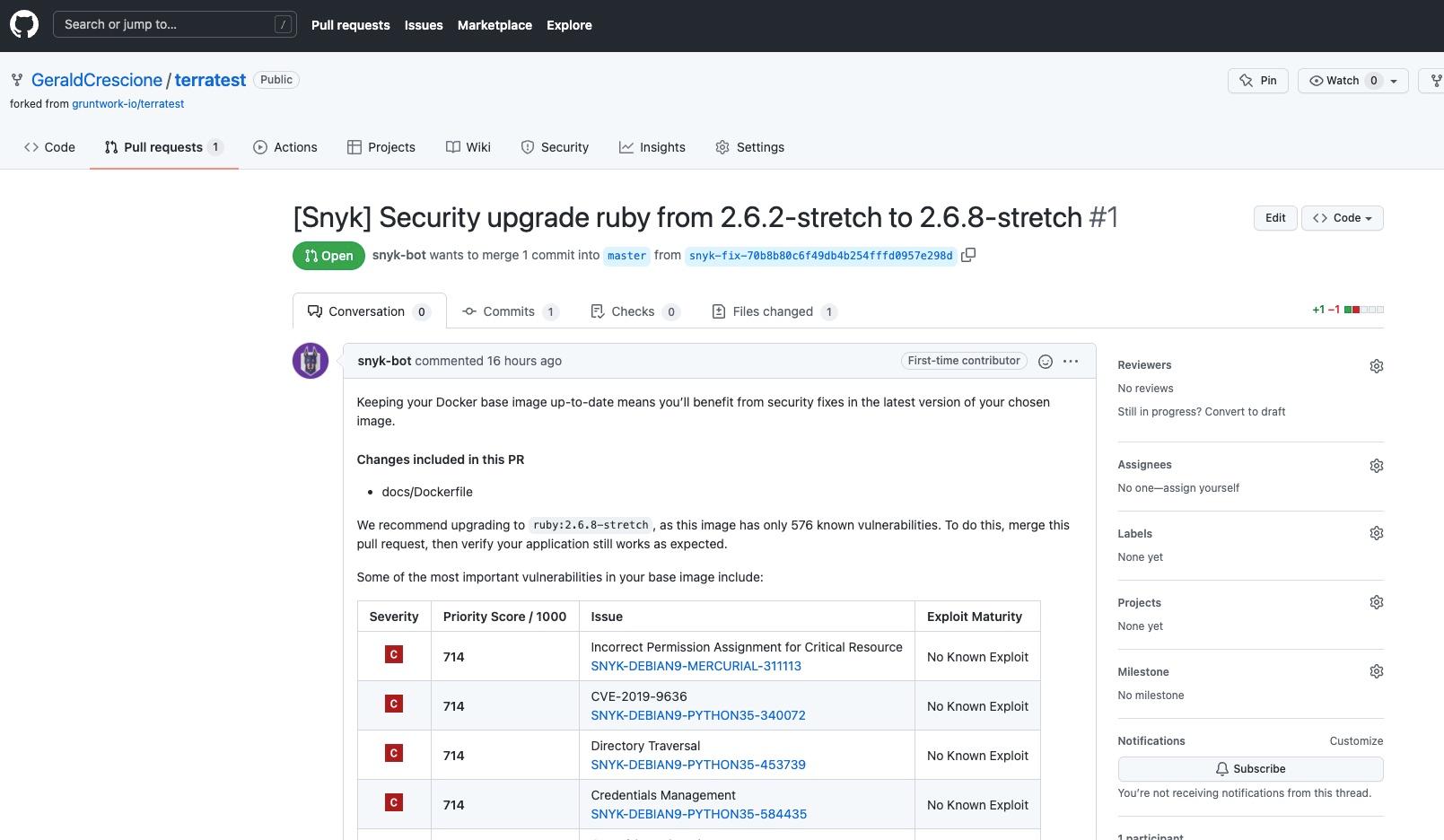Screen dimensions: 1444x840
Task: Click the snyk-bot avatar image
Action: [311, 361]
